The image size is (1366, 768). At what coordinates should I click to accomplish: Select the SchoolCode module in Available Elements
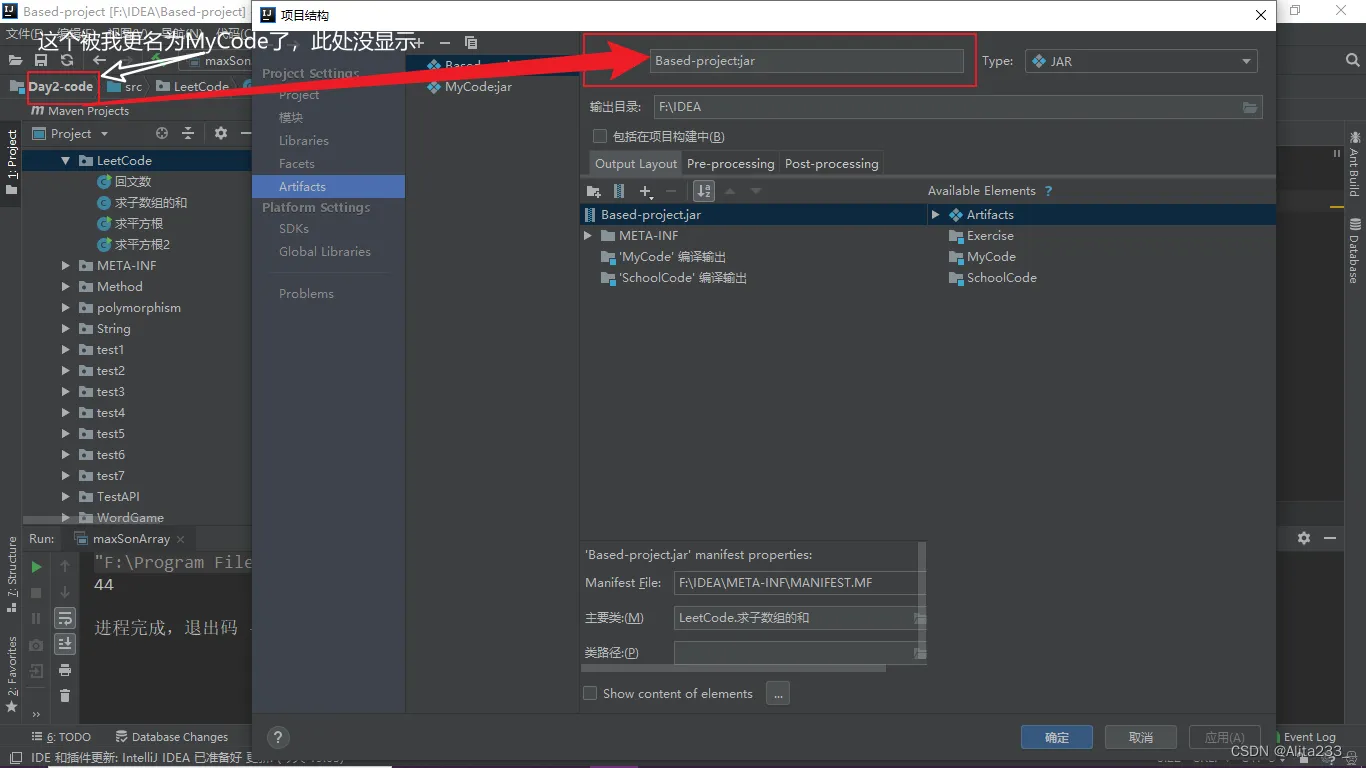[x=993, y=278]
